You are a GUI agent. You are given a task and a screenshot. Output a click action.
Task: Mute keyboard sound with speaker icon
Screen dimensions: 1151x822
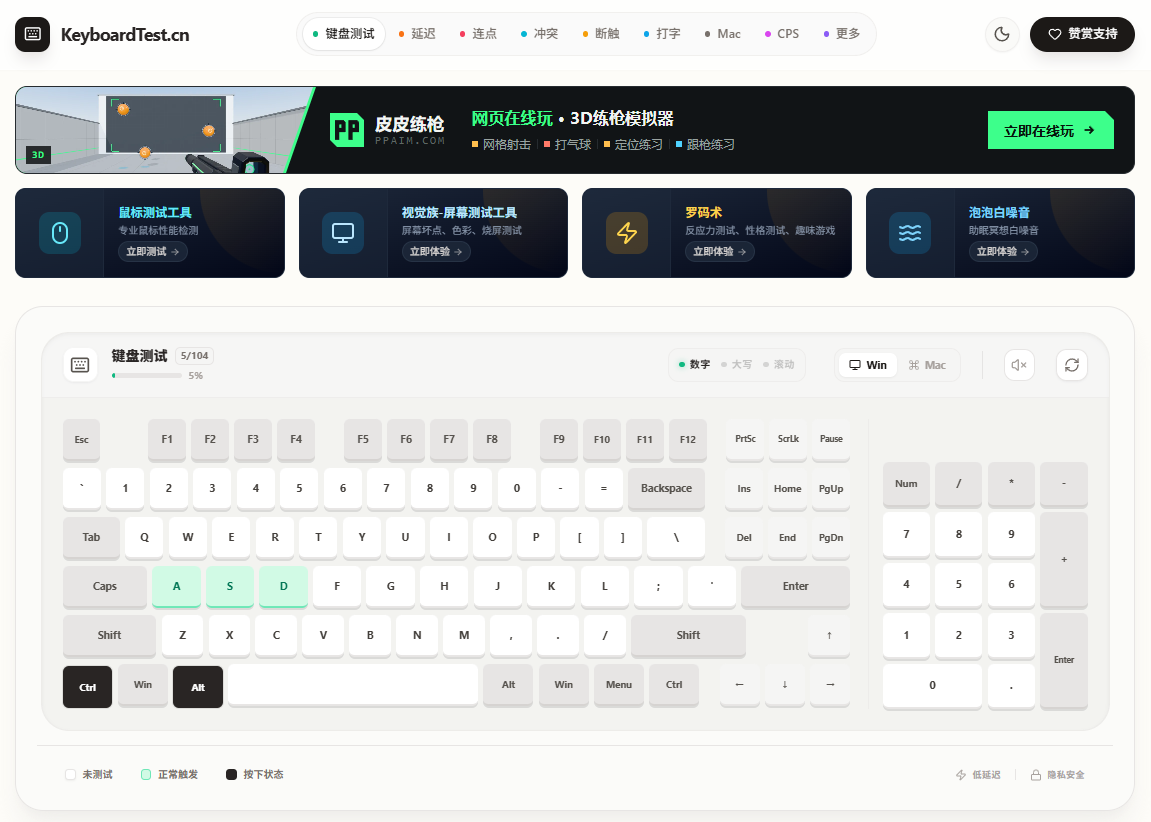(1019, 365)
